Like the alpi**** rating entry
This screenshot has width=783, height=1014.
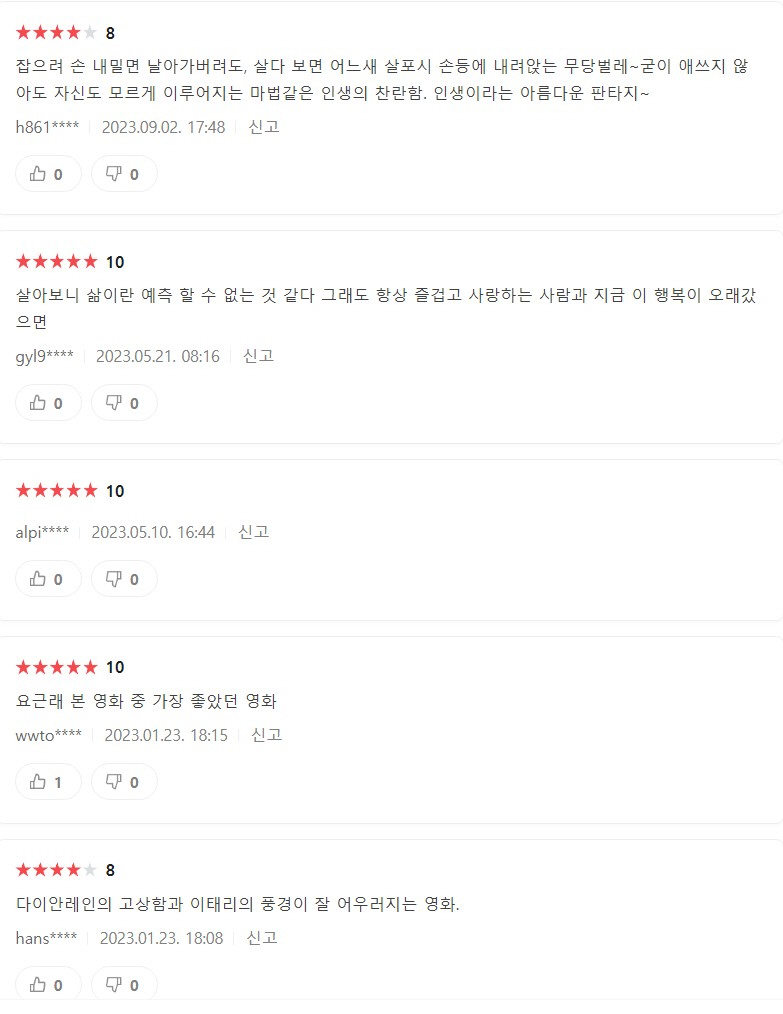pos(48,579)
